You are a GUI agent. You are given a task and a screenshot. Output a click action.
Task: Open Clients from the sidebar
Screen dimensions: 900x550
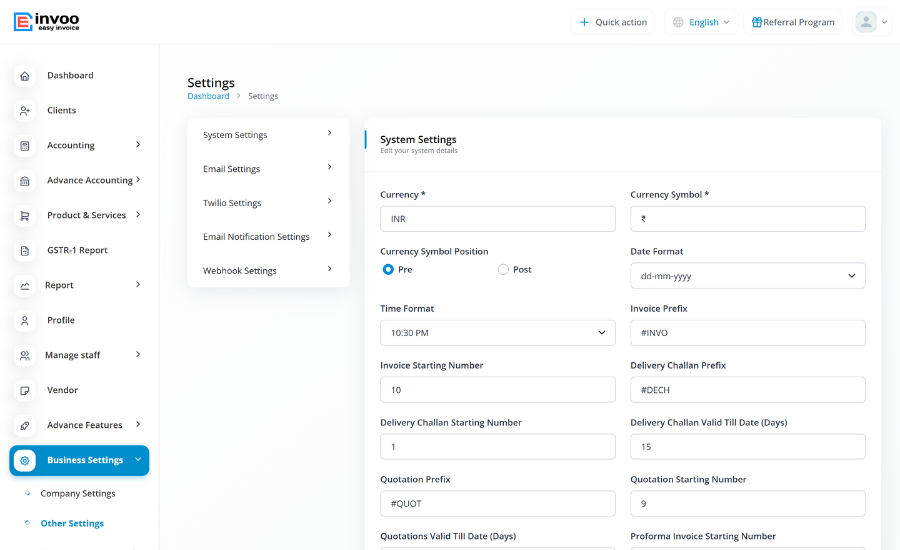[61, 110]
